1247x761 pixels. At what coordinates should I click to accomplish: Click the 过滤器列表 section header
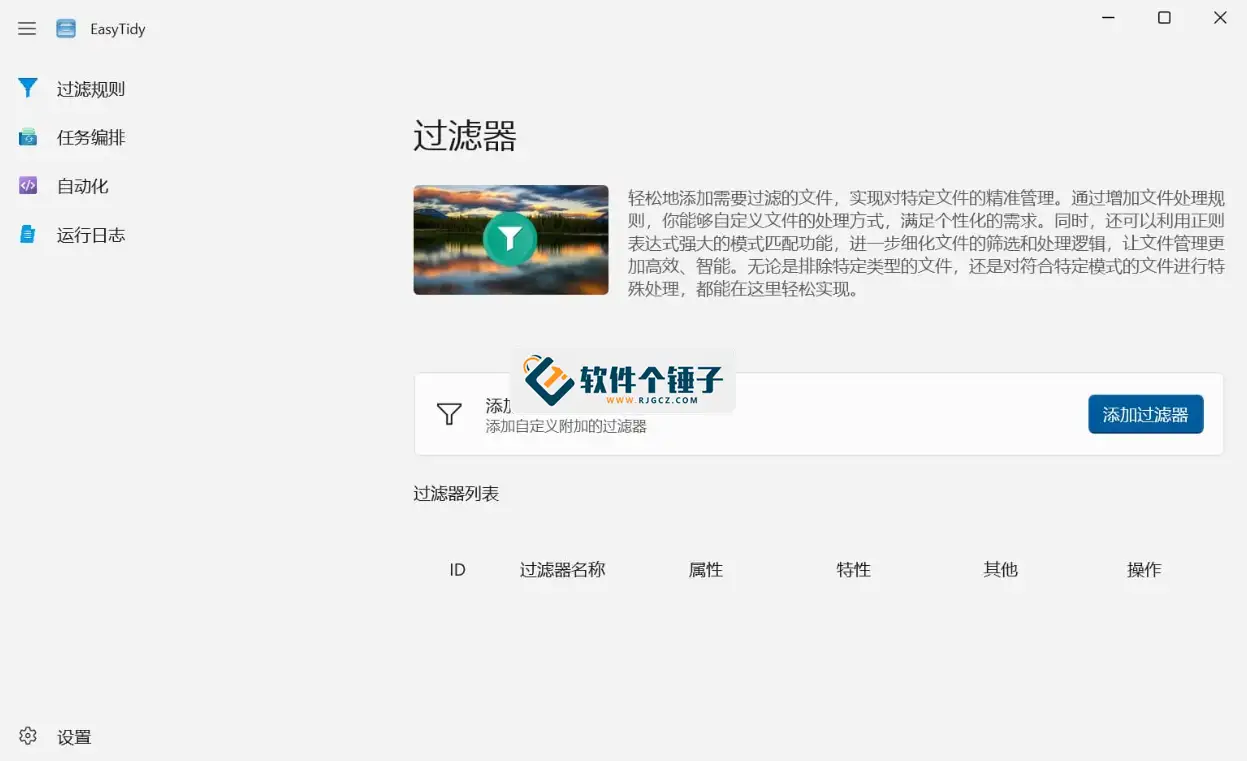pyautogui.click(x=457, y=493)
